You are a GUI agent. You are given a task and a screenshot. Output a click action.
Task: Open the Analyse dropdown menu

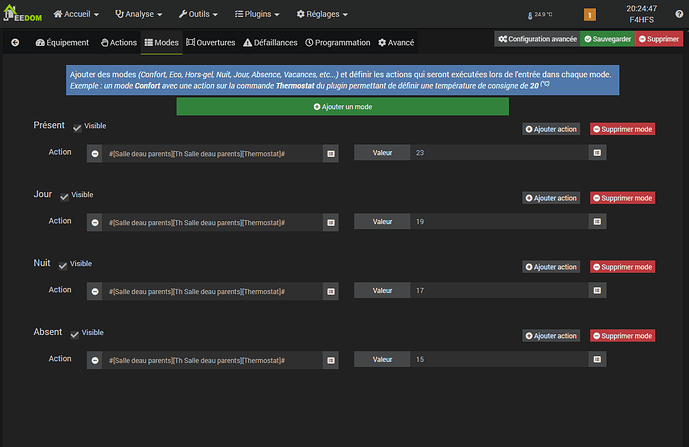tap(138, 14)
